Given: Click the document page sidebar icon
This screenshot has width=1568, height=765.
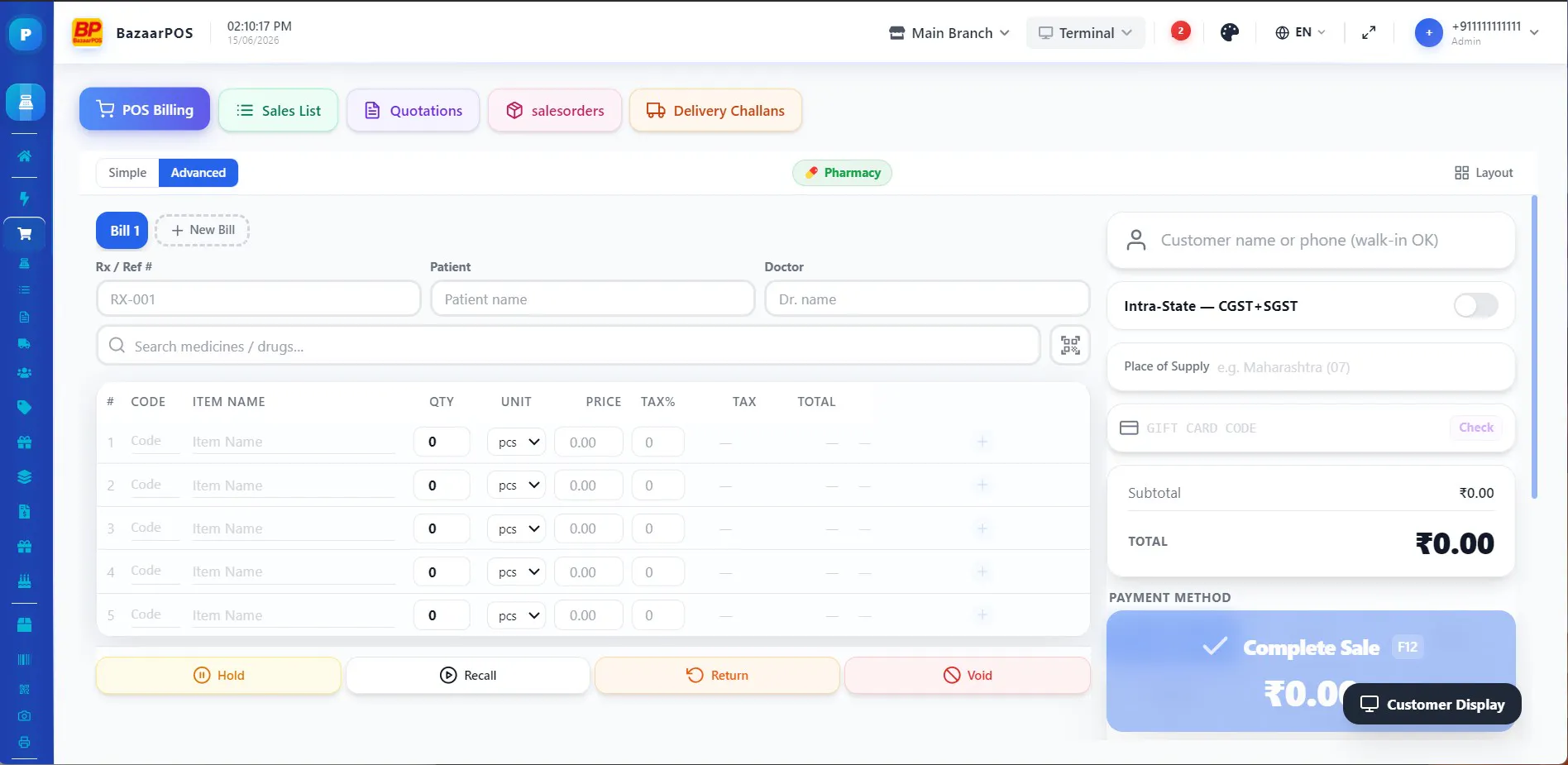Looking at the screenshot, I should click(25, 317).
